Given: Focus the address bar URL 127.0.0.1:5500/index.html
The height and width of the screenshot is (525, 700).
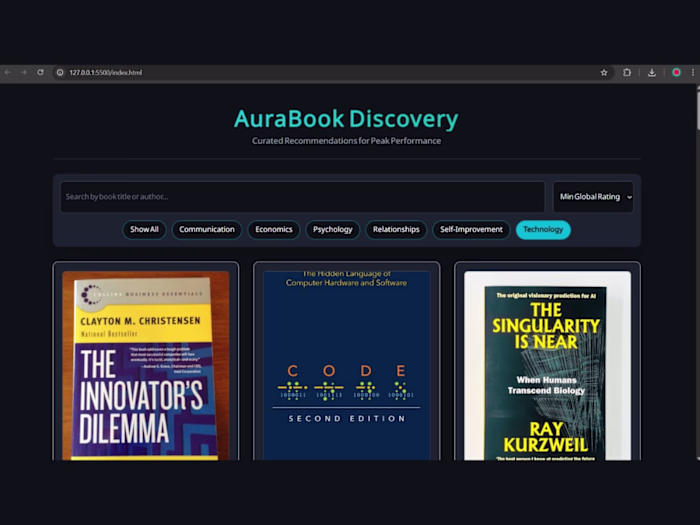Looking at the screenshot, I should (x=105, y=72).
